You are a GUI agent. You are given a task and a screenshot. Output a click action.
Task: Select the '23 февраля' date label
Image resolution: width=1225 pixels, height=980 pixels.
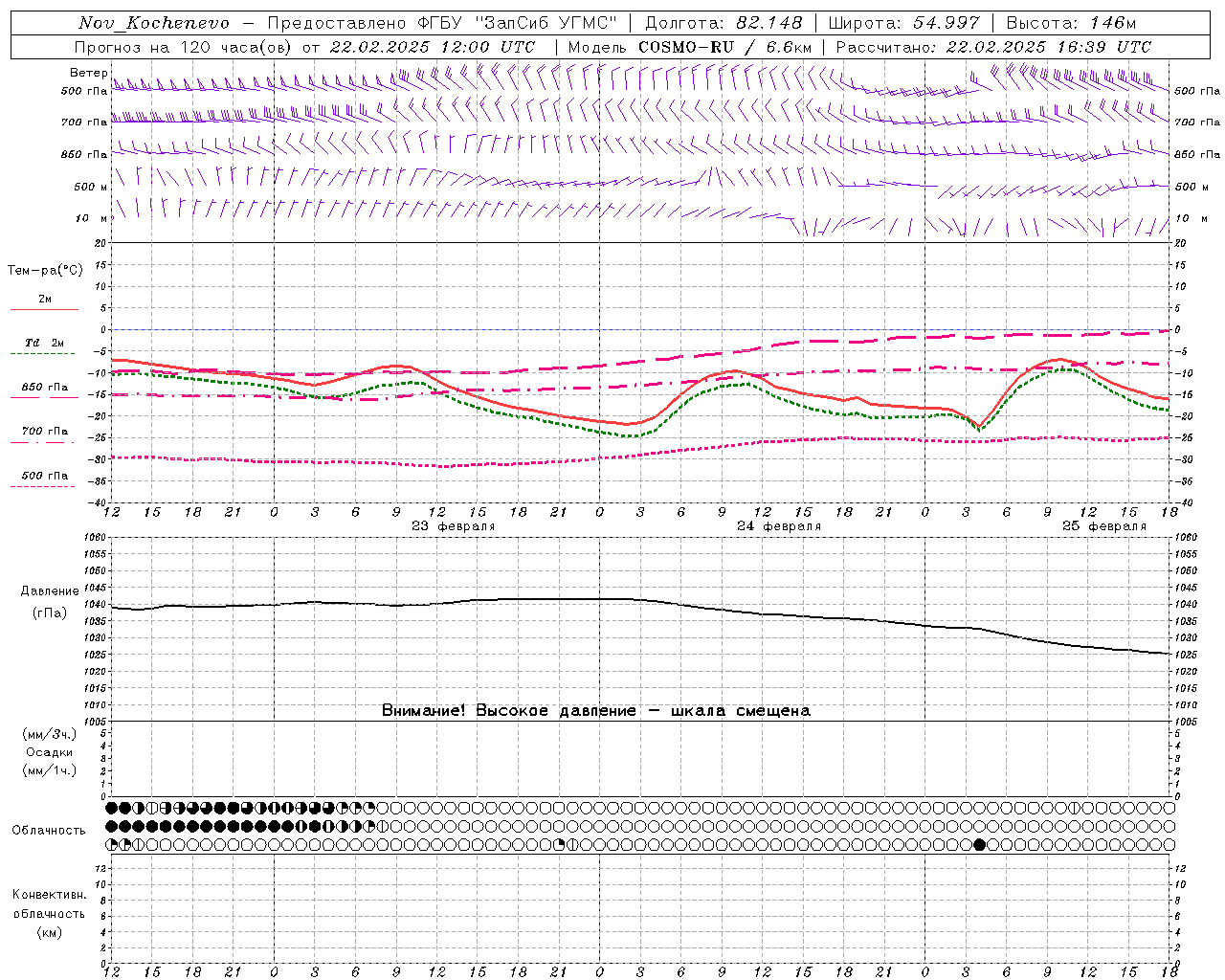tap(454, 526)
